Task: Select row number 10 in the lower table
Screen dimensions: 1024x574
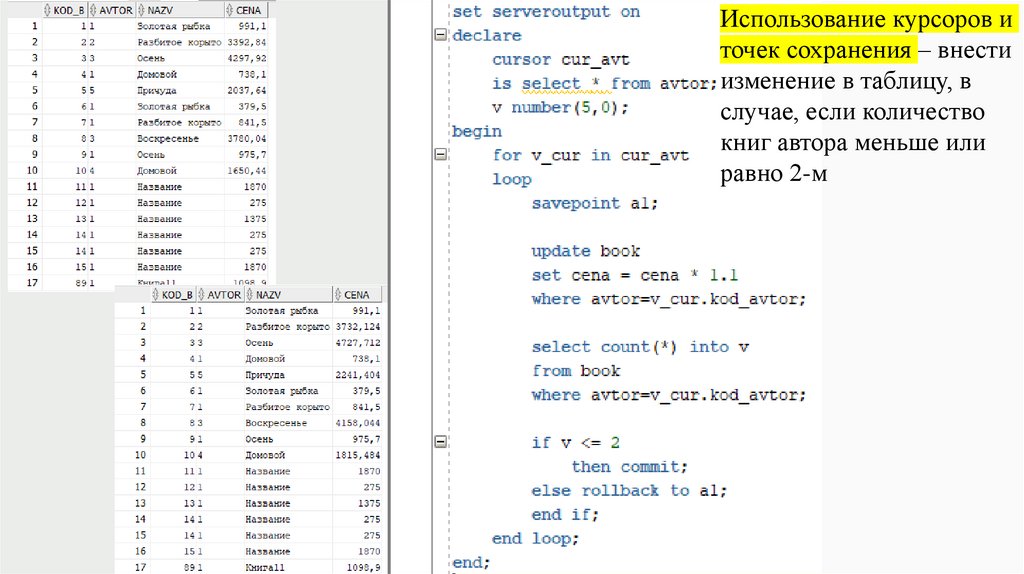Action: (140, 455)
